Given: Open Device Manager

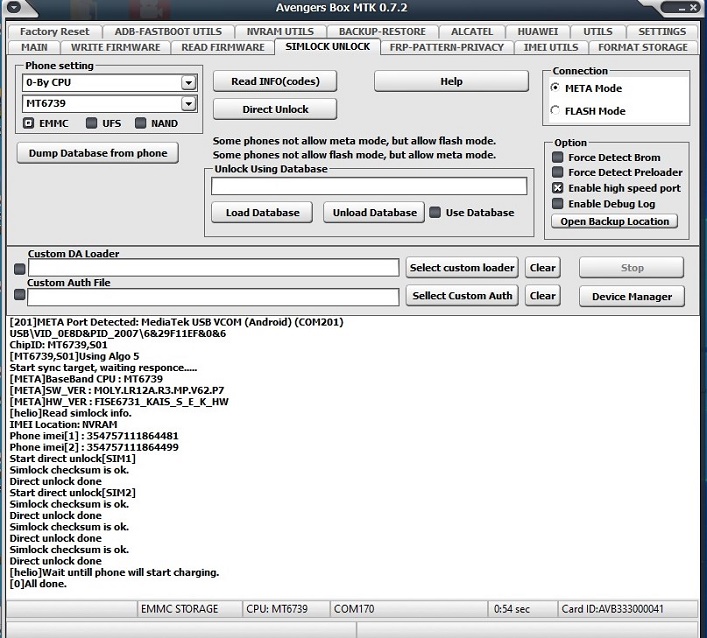Looking at the screenshot, I should [632, 297].
